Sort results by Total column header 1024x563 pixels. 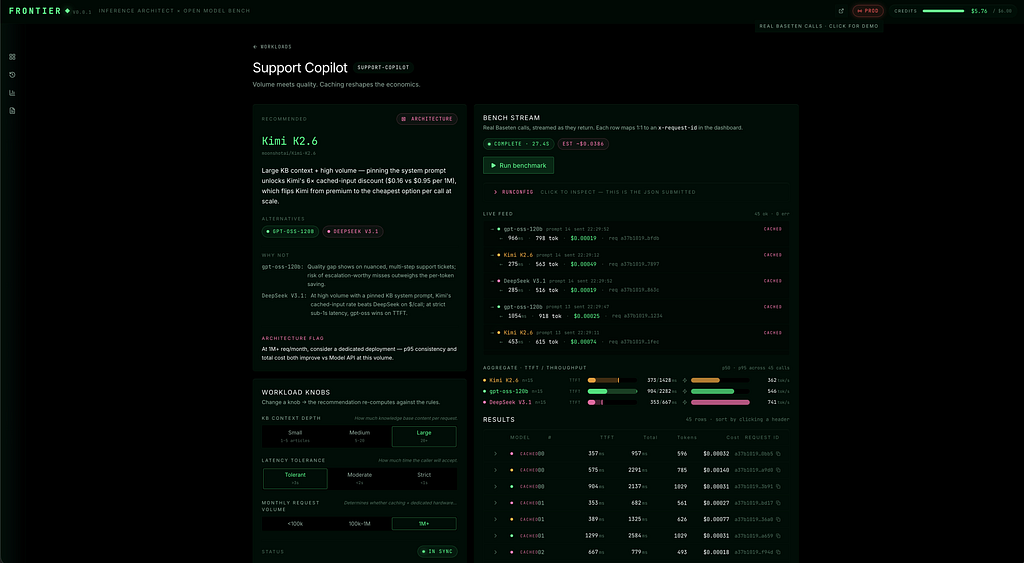[650, 438]
